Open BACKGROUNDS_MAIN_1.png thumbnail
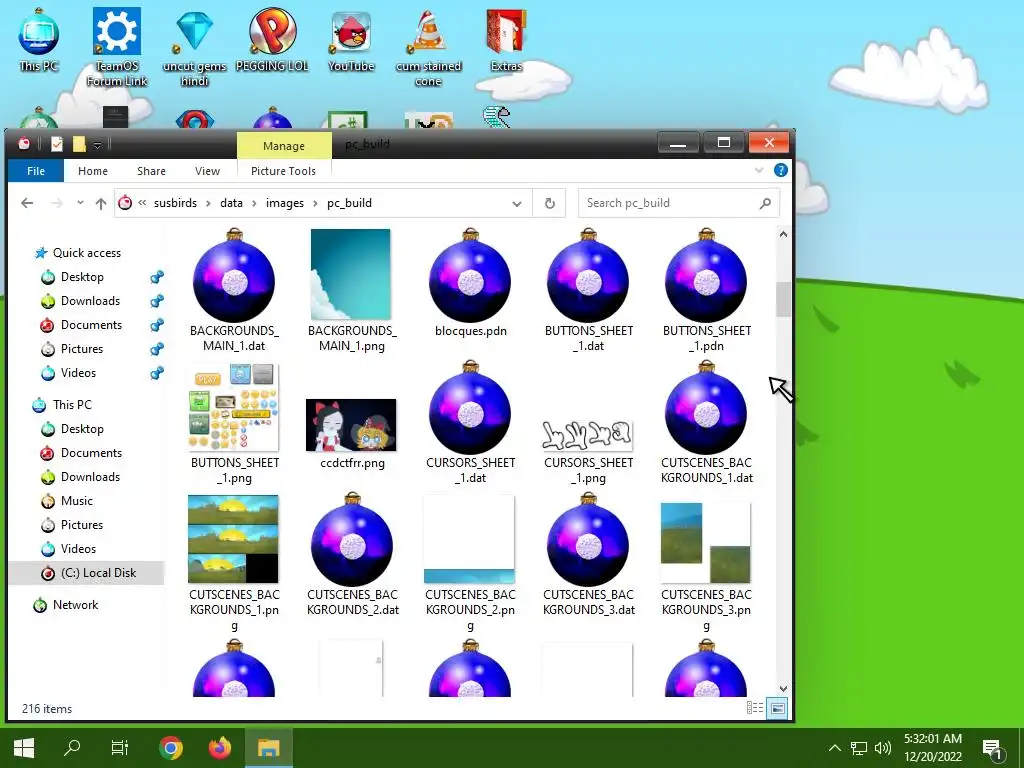The height and width of the screenshot is (768, 1024). pos(351,274)
